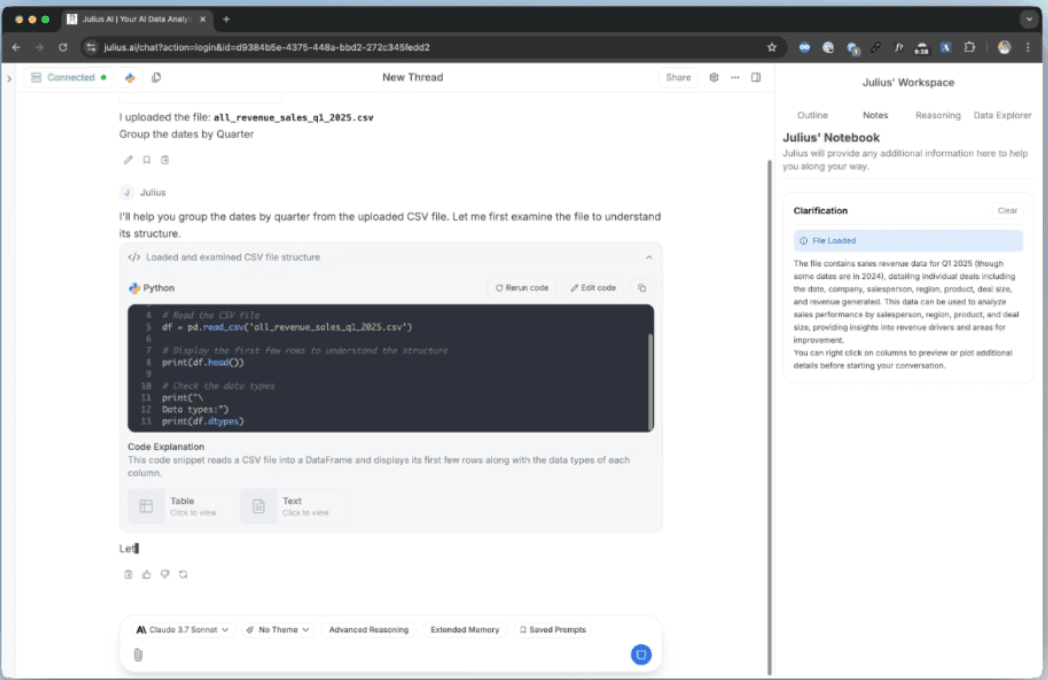Click the regenerate icon below Julius reply
Image resolution: width=1048 pixels, height=680 pixels.
click(x=182, y=573)
